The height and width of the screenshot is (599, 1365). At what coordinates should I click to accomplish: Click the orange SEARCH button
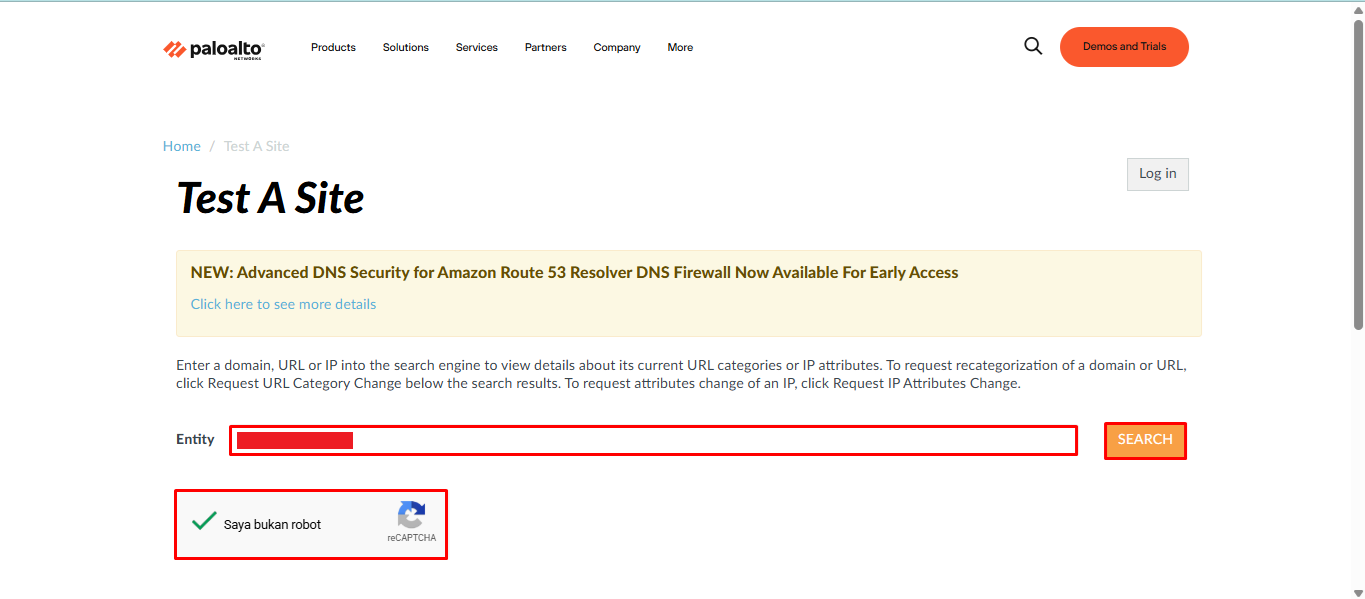(x=1145, y=440)
